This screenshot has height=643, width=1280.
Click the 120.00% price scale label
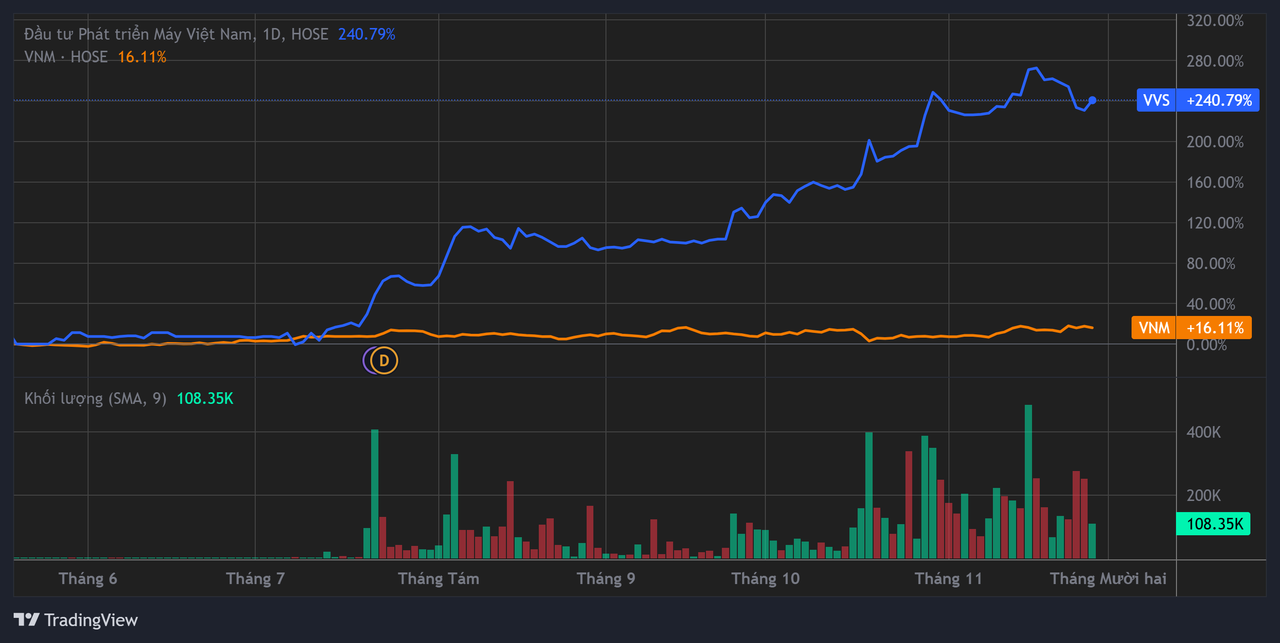coord(1215,223)
